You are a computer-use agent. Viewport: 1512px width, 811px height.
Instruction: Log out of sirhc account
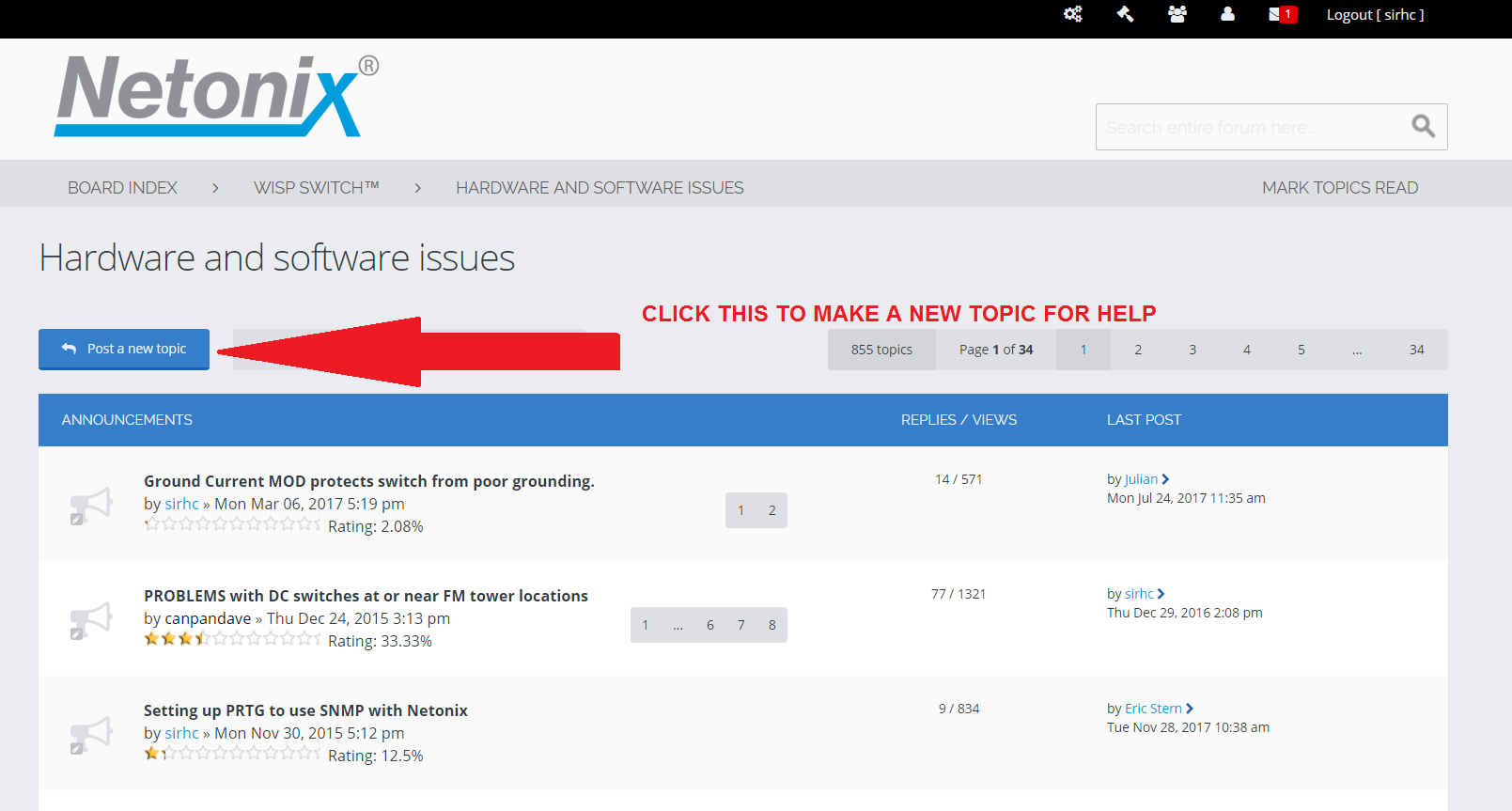tap(1374, 14)
